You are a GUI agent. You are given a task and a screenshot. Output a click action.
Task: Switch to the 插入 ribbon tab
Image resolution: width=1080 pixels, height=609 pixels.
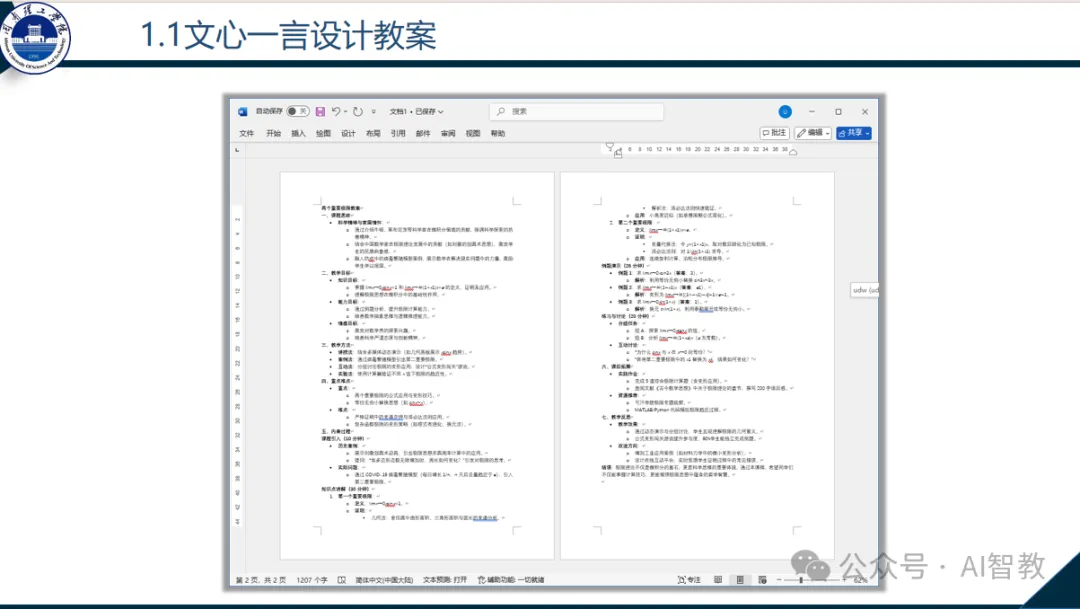[x=298, y=134]
